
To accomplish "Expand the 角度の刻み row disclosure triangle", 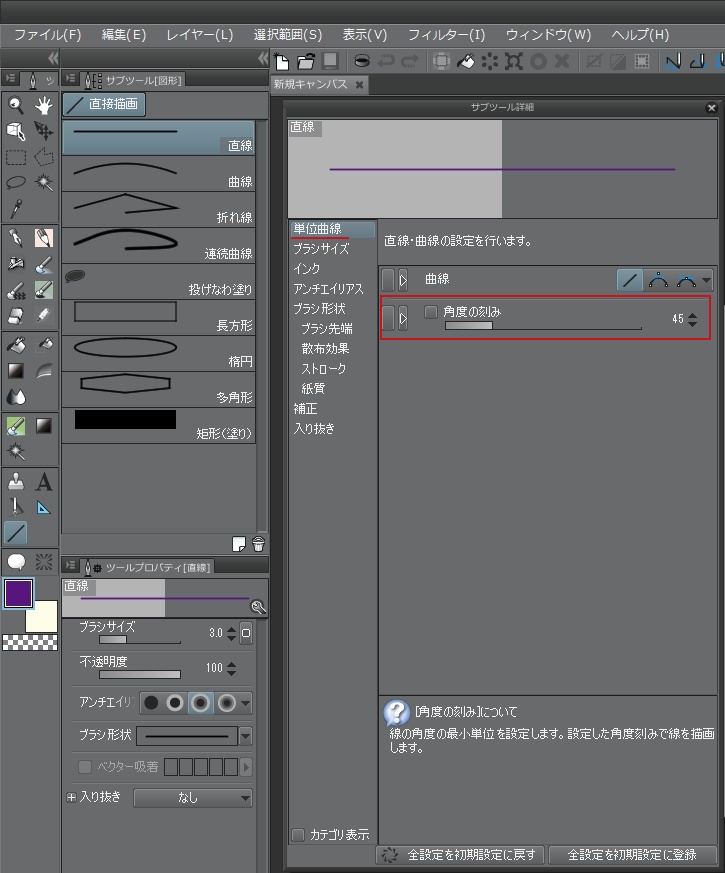I will 403,318.
